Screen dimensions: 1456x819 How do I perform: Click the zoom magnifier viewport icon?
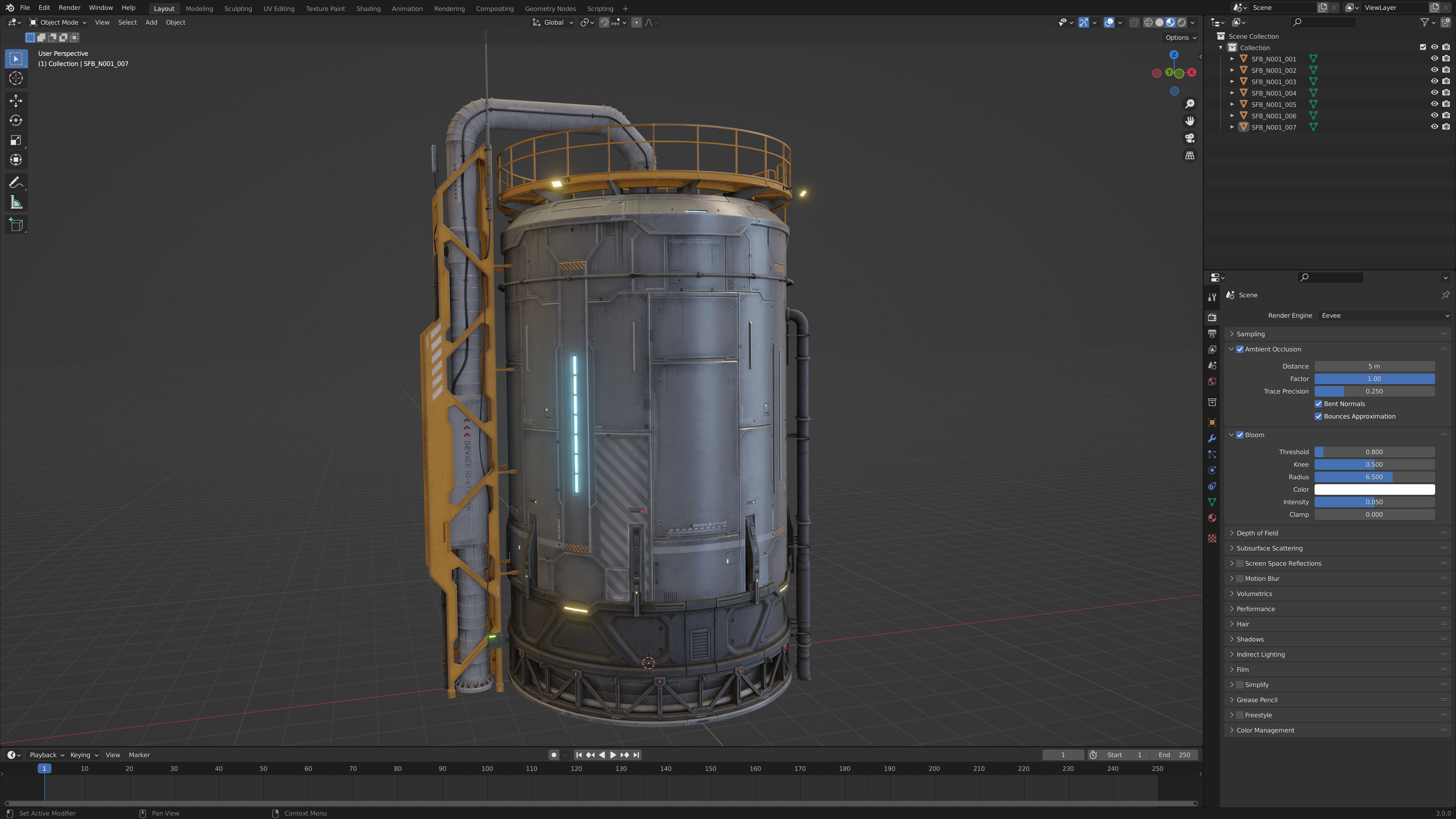coord(1190,104)
